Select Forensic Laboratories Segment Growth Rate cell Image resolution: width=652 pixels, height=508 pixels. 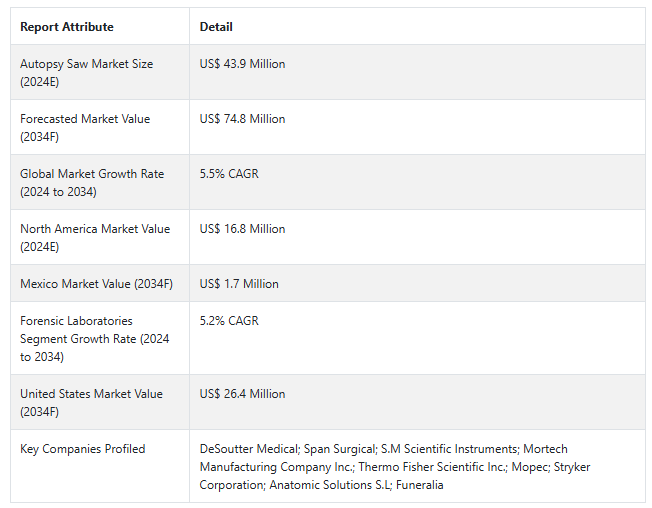tap(100, 338)
